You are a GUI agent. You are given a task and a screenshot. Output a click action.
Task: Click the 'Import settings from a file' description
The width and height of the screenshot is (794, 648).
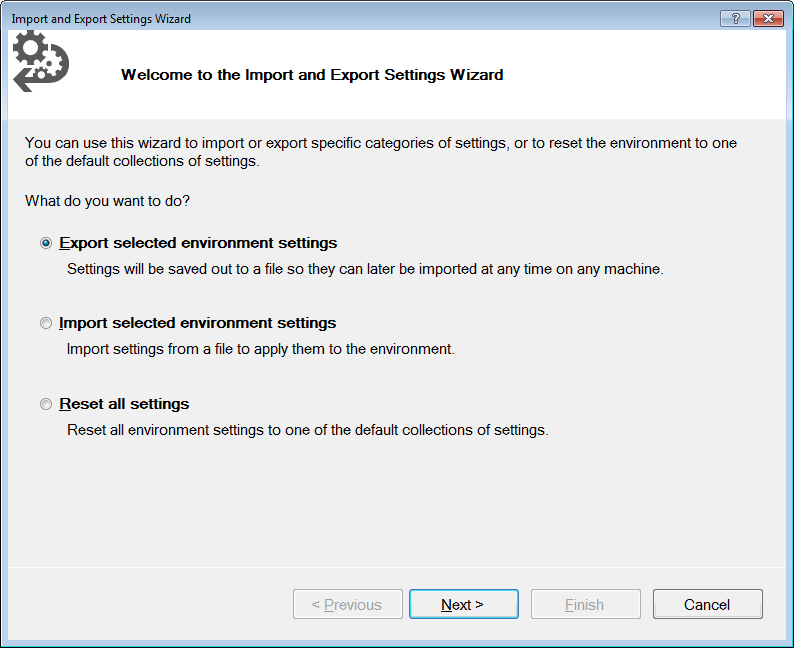pos(260,349)
